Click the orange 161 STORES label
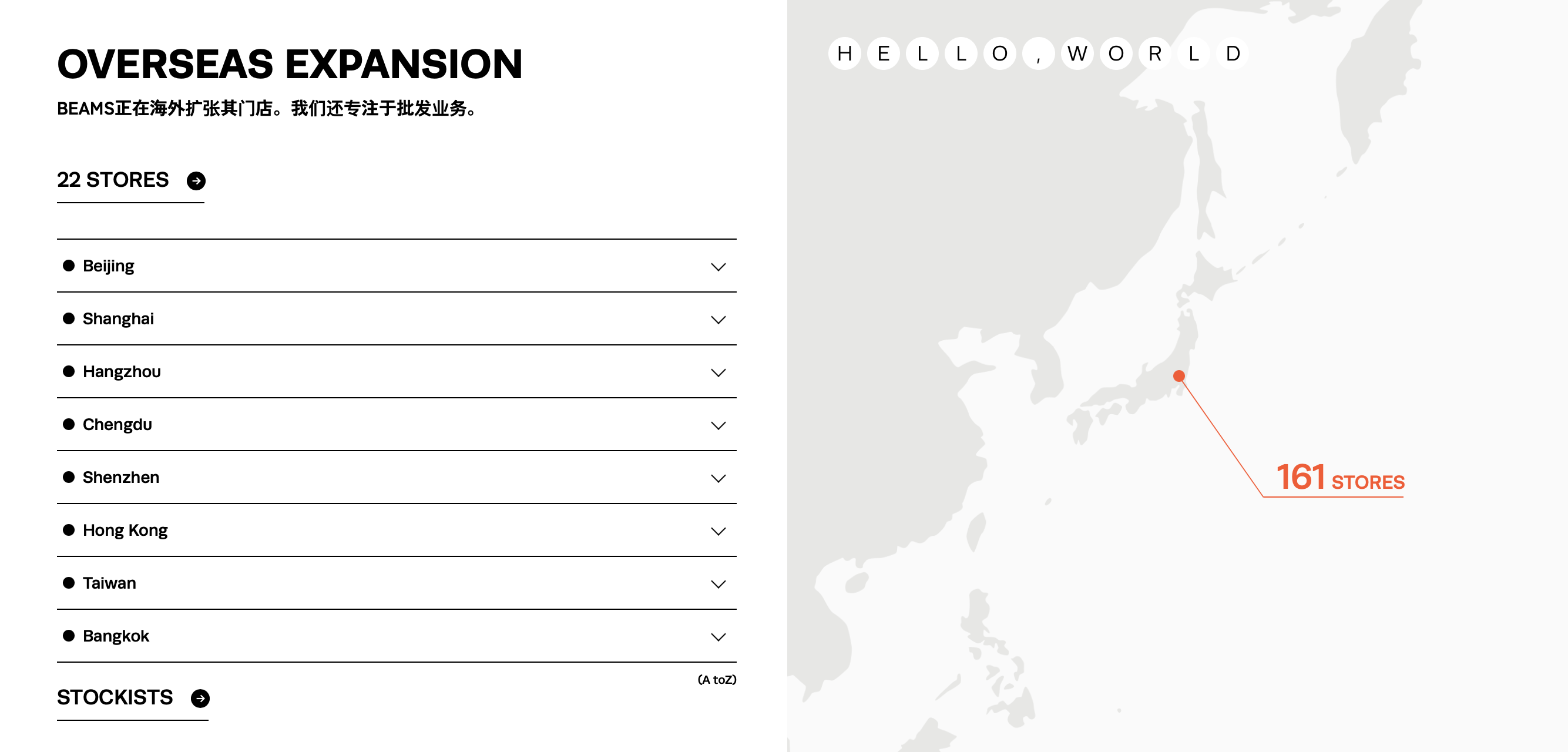This screenshot has height=752, width=1568. pyautogui.click(x=1339, y=478)
